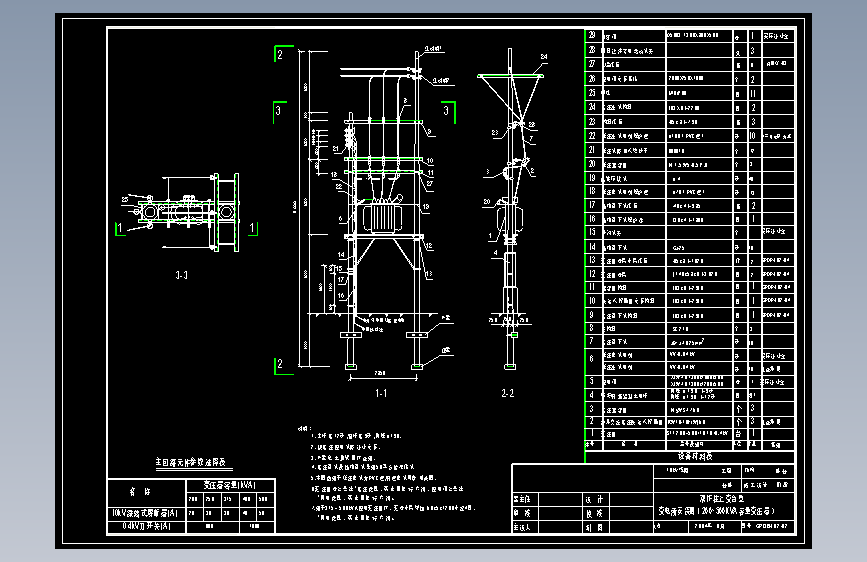The height and width of the screenshot is (562, 867).
Task: Click the "3-3" plan view label
Action: pos(181,275)
